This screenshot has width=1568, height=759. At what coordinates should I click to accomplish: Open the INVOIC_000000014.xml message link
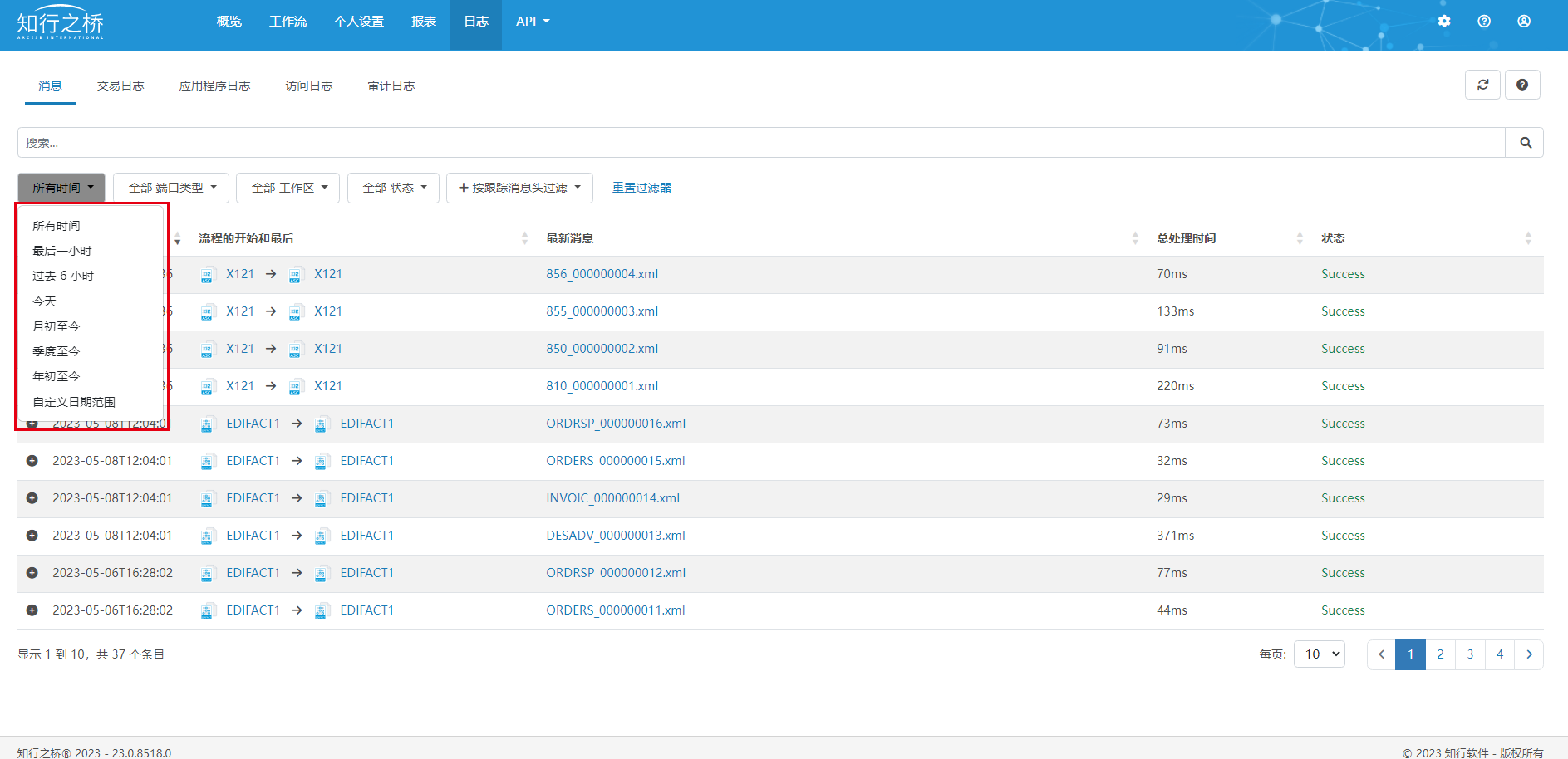(x=613, y=498)
